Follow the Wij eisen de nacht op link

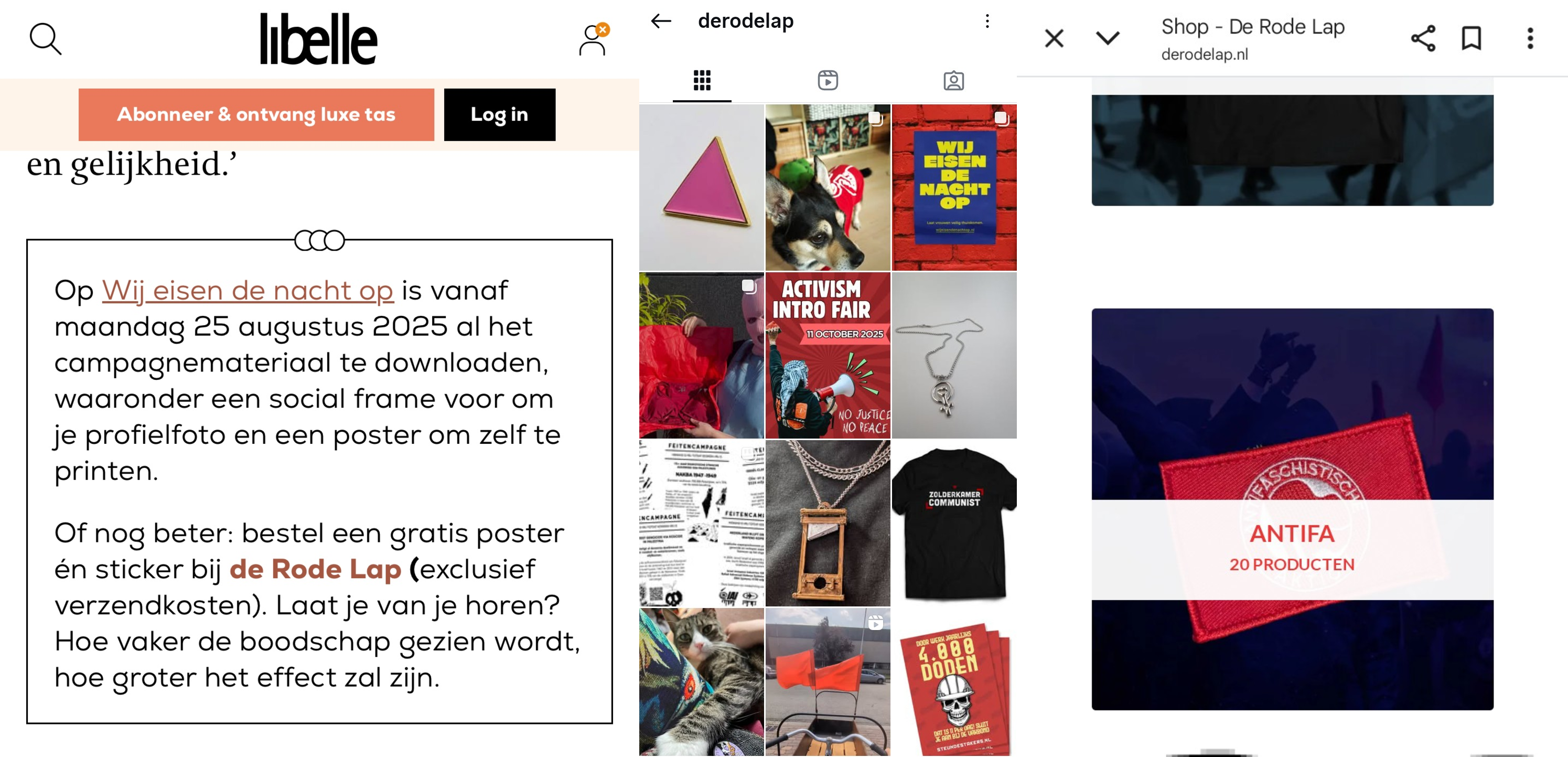click(x=247, y=291)
